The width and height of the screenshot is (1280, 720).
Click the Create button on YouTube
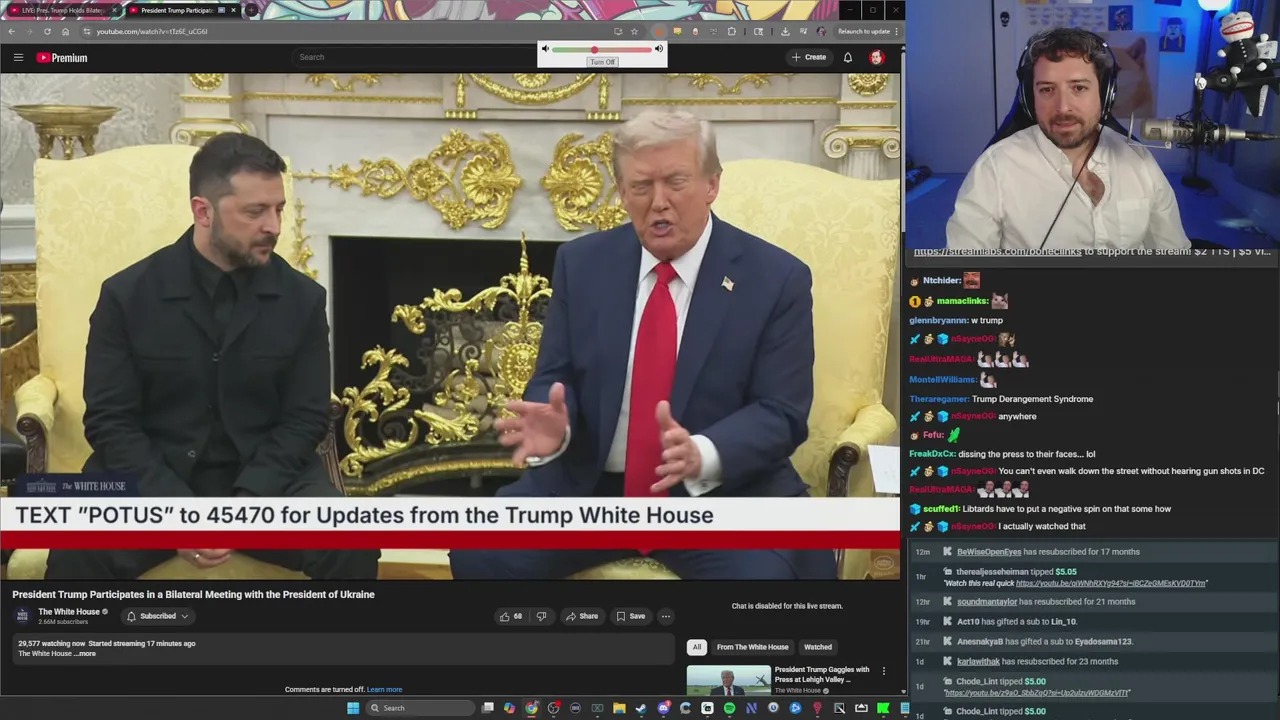809,57
